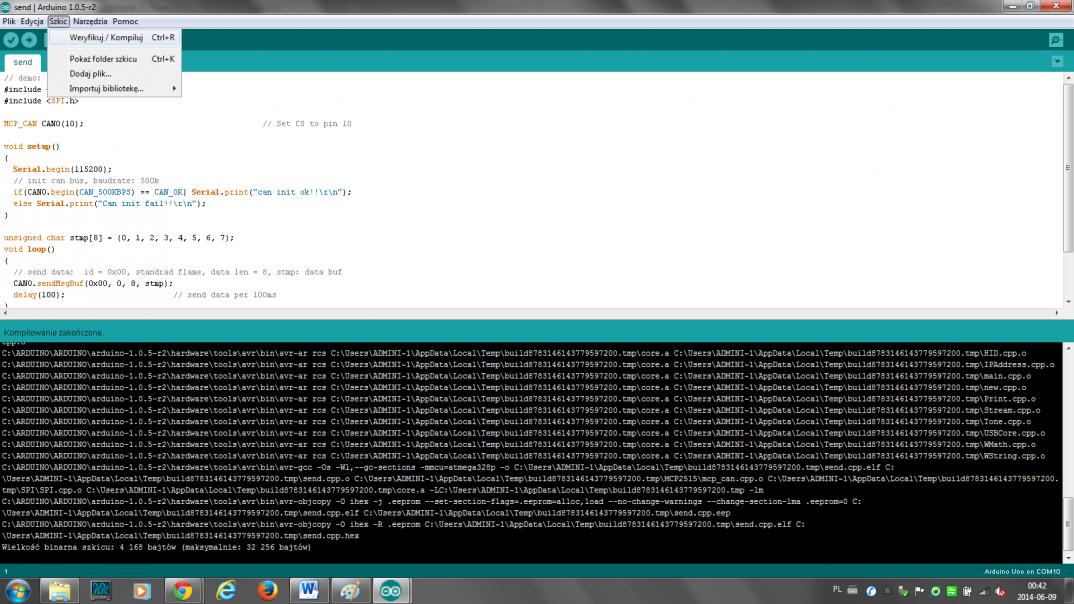
Task: Close the open Szkic menu
Action: coord(58,21)
